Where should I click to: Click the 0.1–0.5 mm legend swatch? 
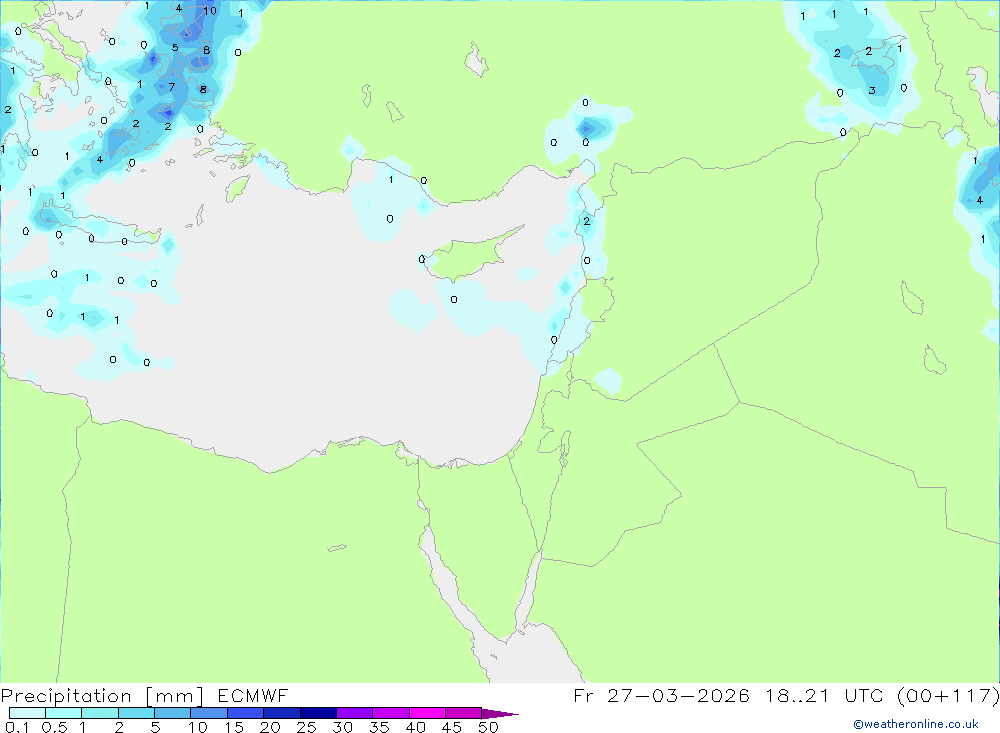(27, 713)
